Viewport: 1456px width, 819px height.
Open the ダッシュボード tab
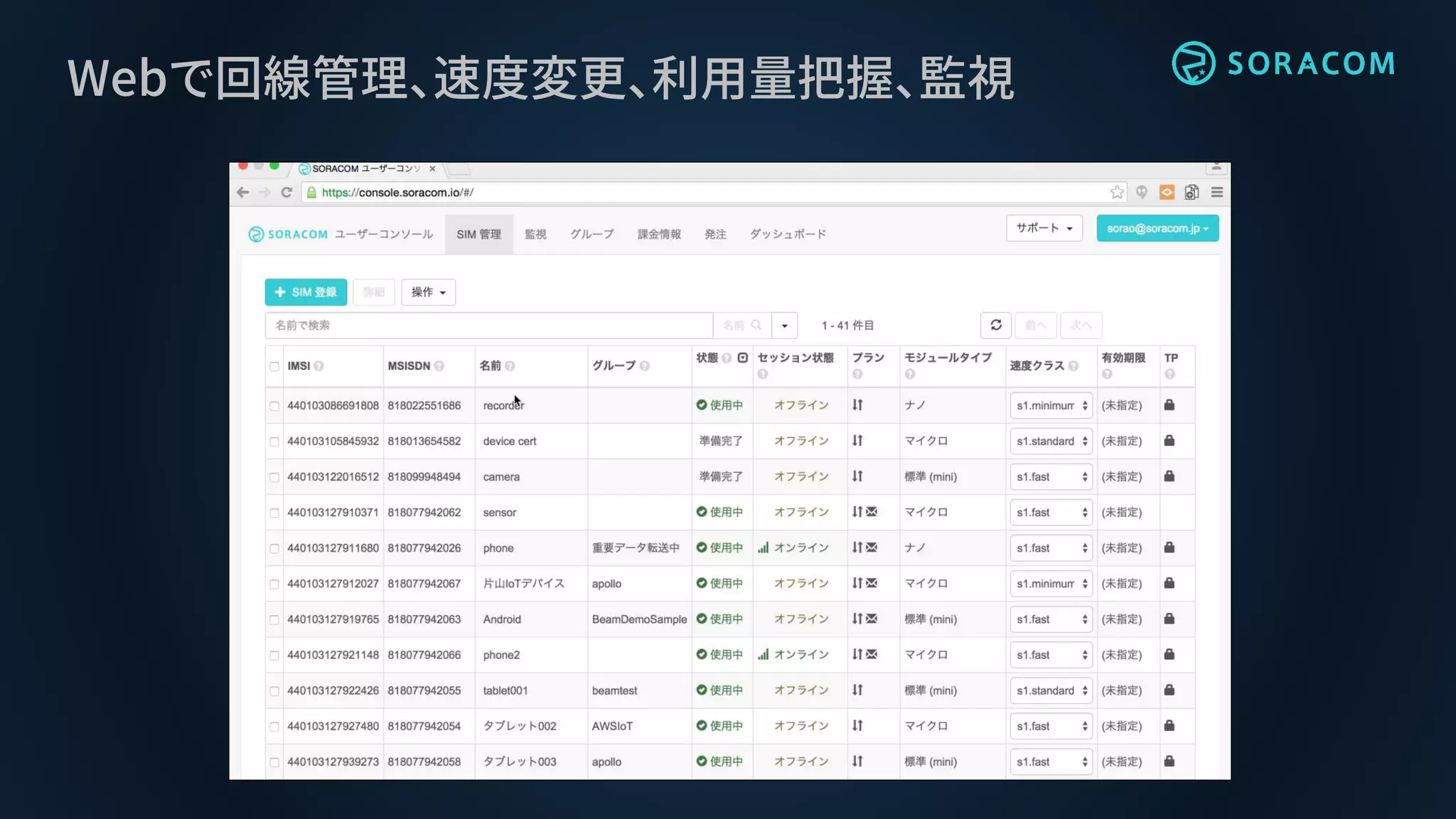788,234
